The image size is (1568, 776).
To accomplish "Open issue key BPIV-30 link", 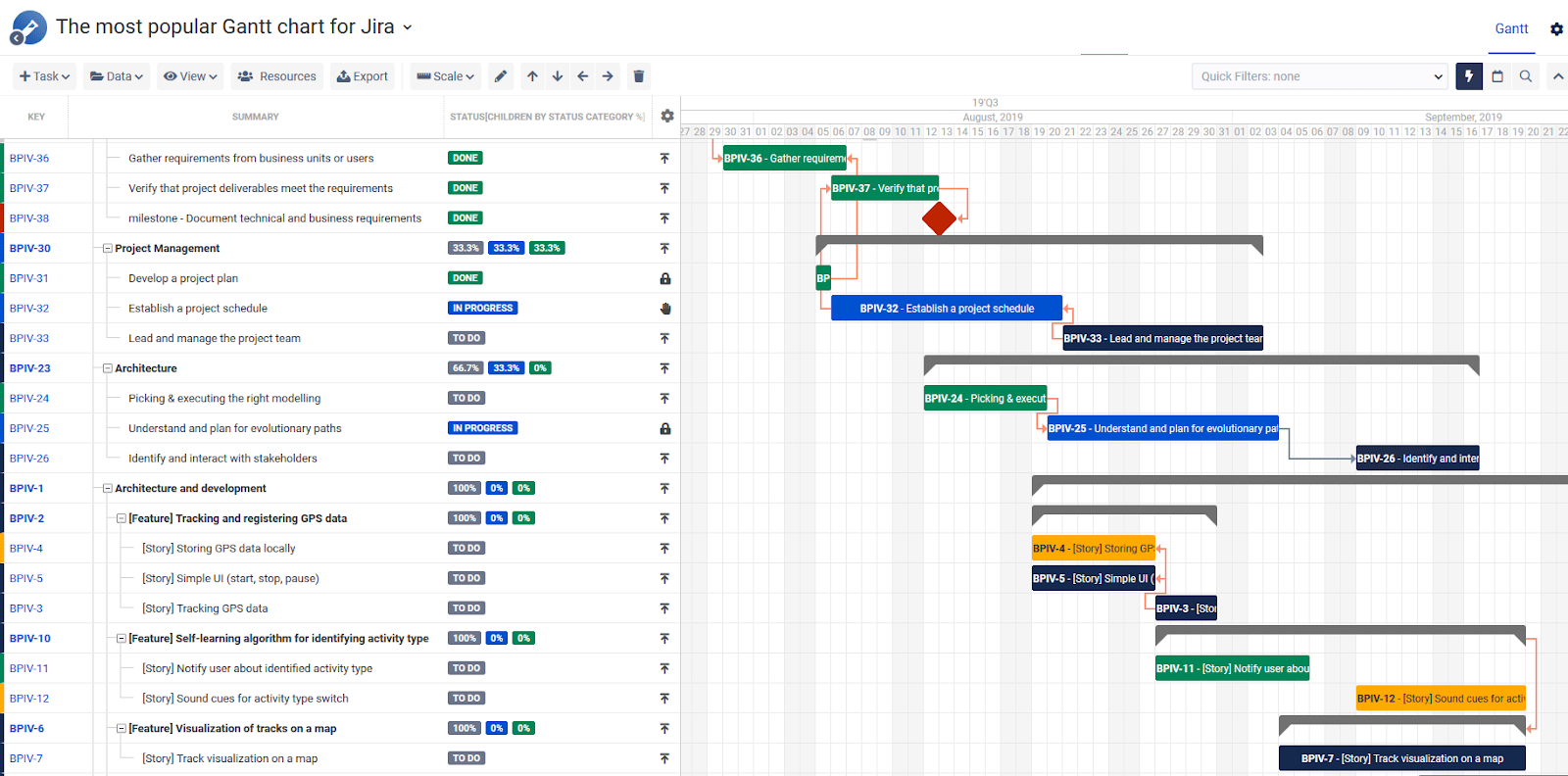I will coord(30,248).
